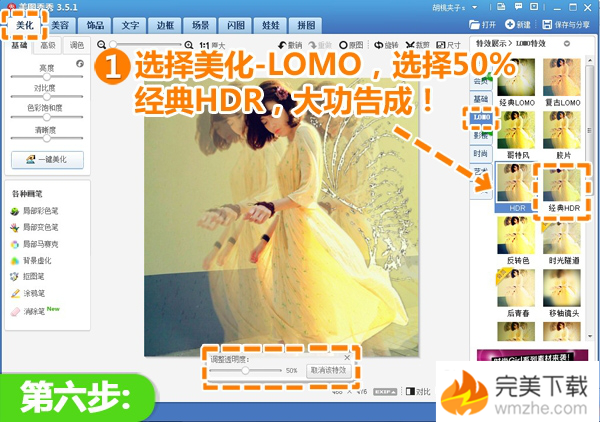Create a new canvas with 新建
The width and height of the screenshot is (600, 422).
pos(517,24)
